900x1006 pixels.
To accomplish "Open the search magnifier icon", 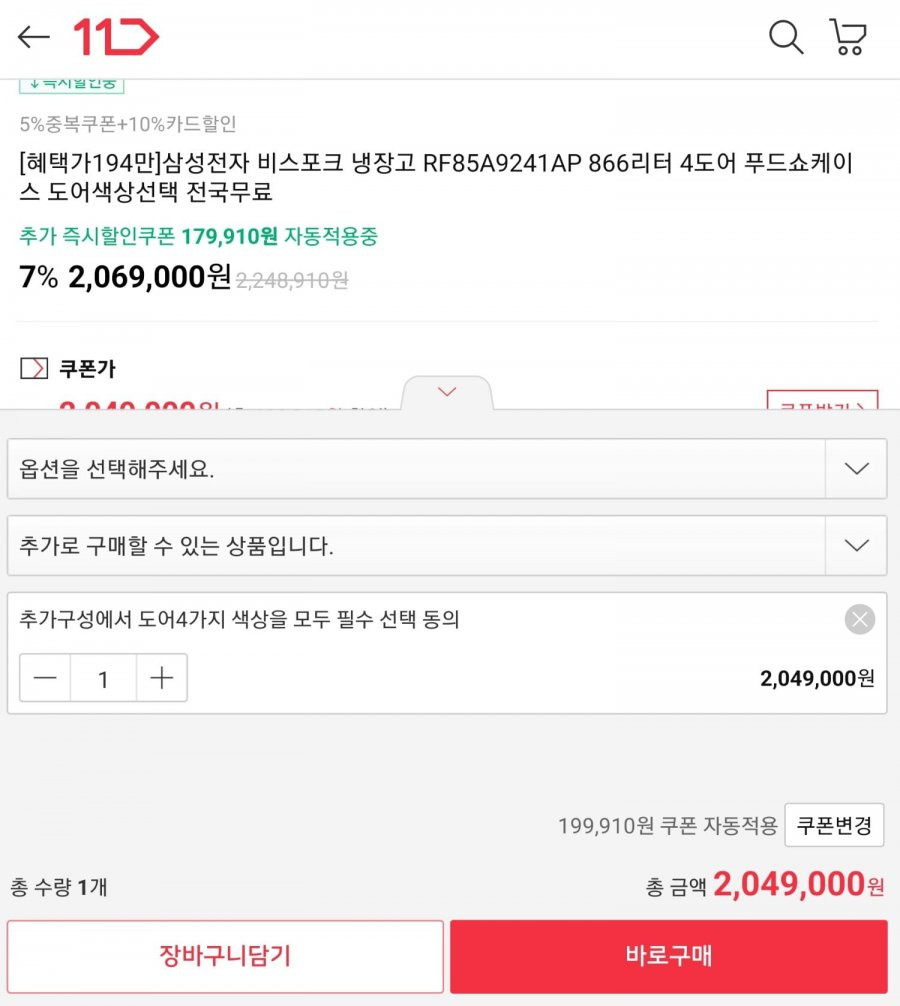I will (786, 37).
